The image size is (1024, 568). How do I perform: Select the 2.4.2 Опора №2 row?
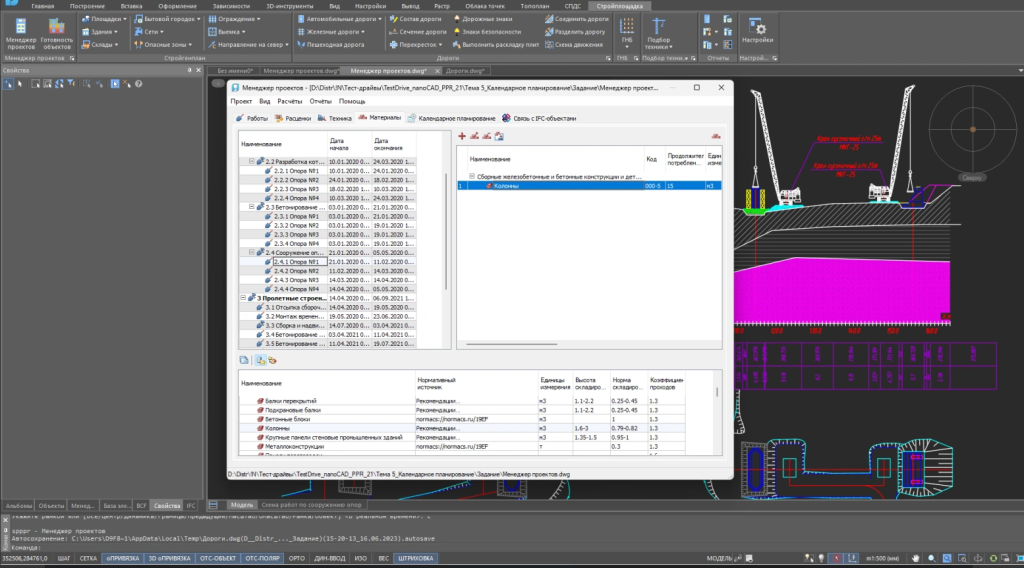[x=296, y=270]
